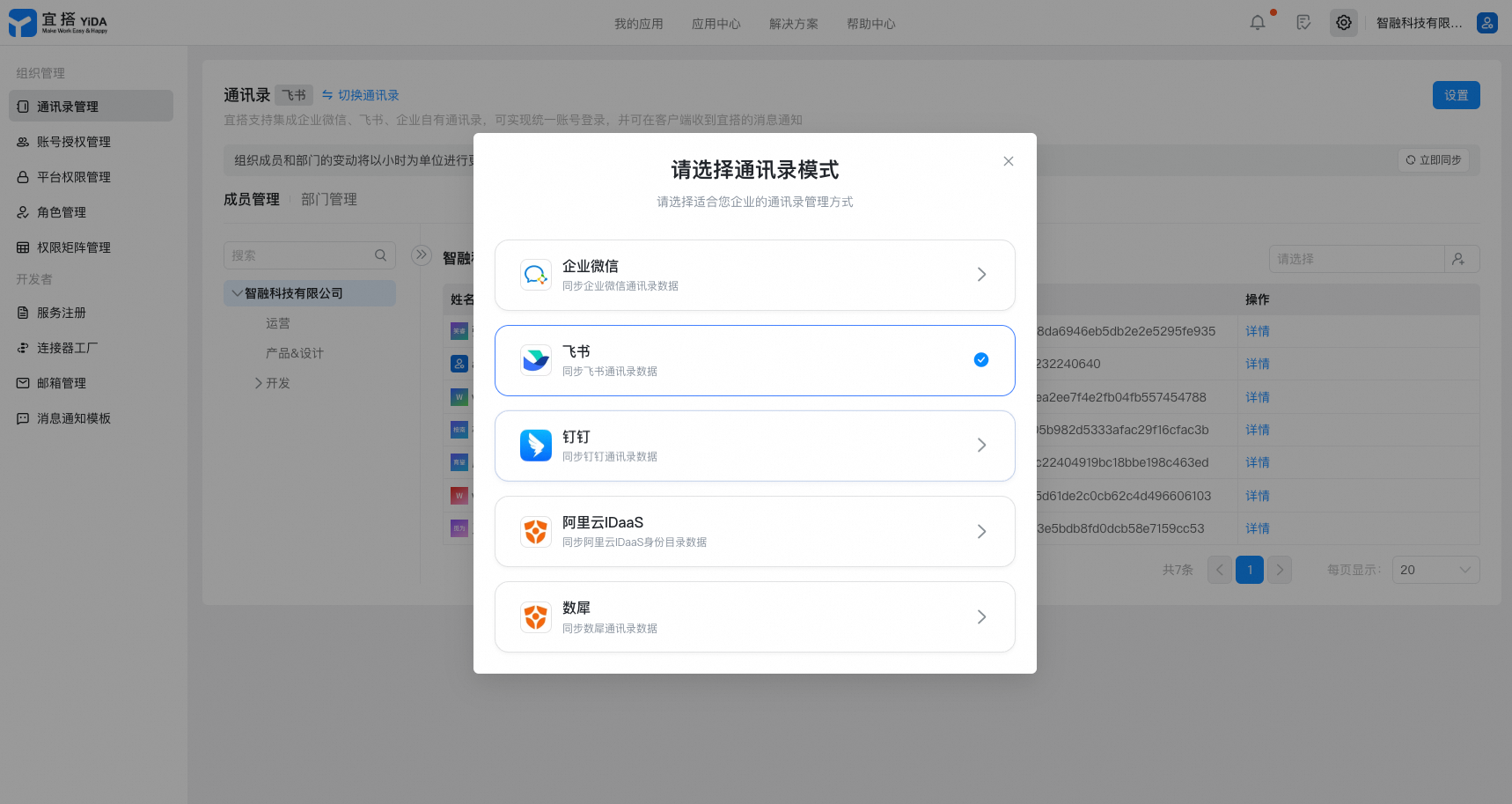Viewport: 1512px width, 804px height.
Task: Click the task list icon beside the bell
Action: click(x=1303, y=23)
